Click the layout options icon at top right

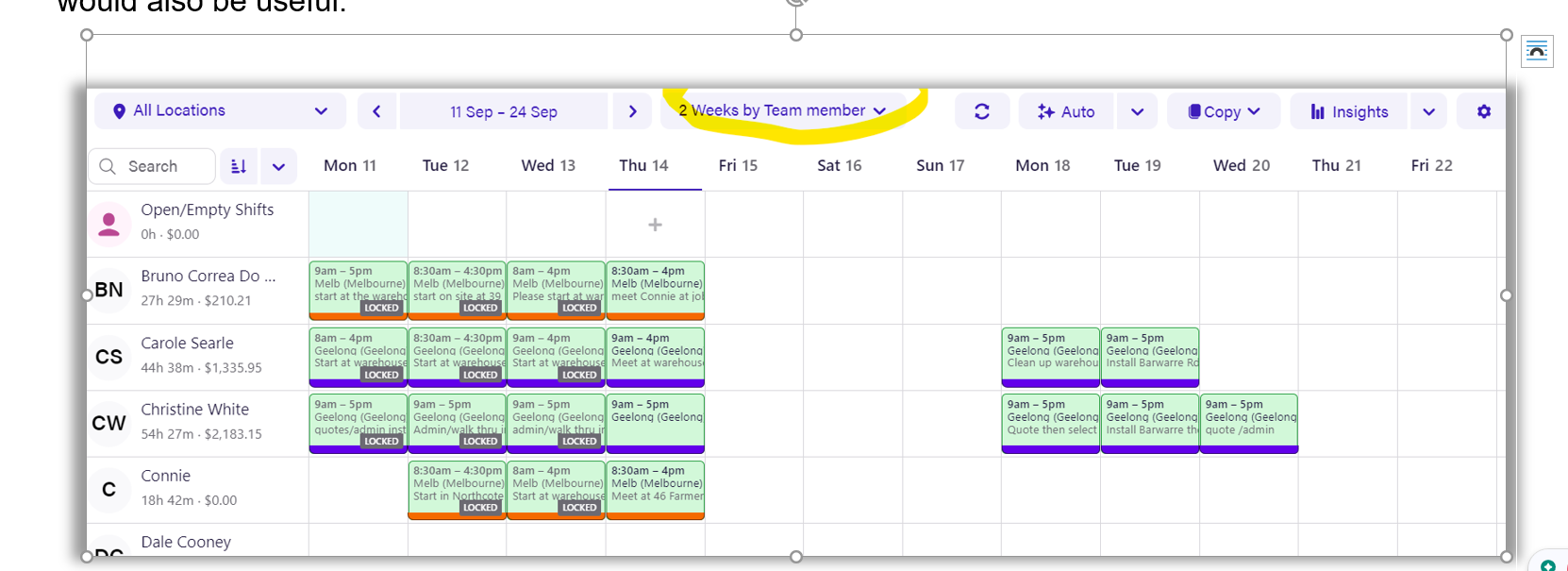tap(1537, 51)
